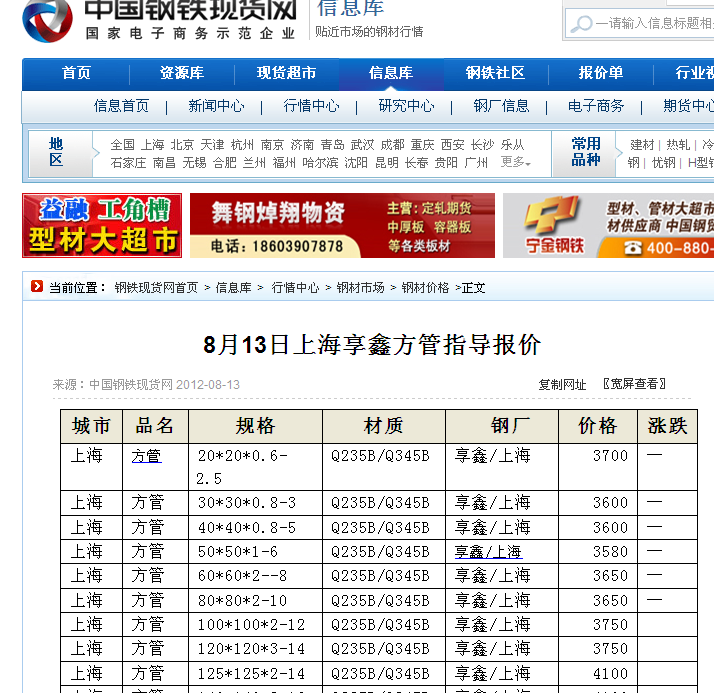Image resolution: width=714 pixels, height=693 pixels.
Task: Select region 济南
Action: coord(302,145)
